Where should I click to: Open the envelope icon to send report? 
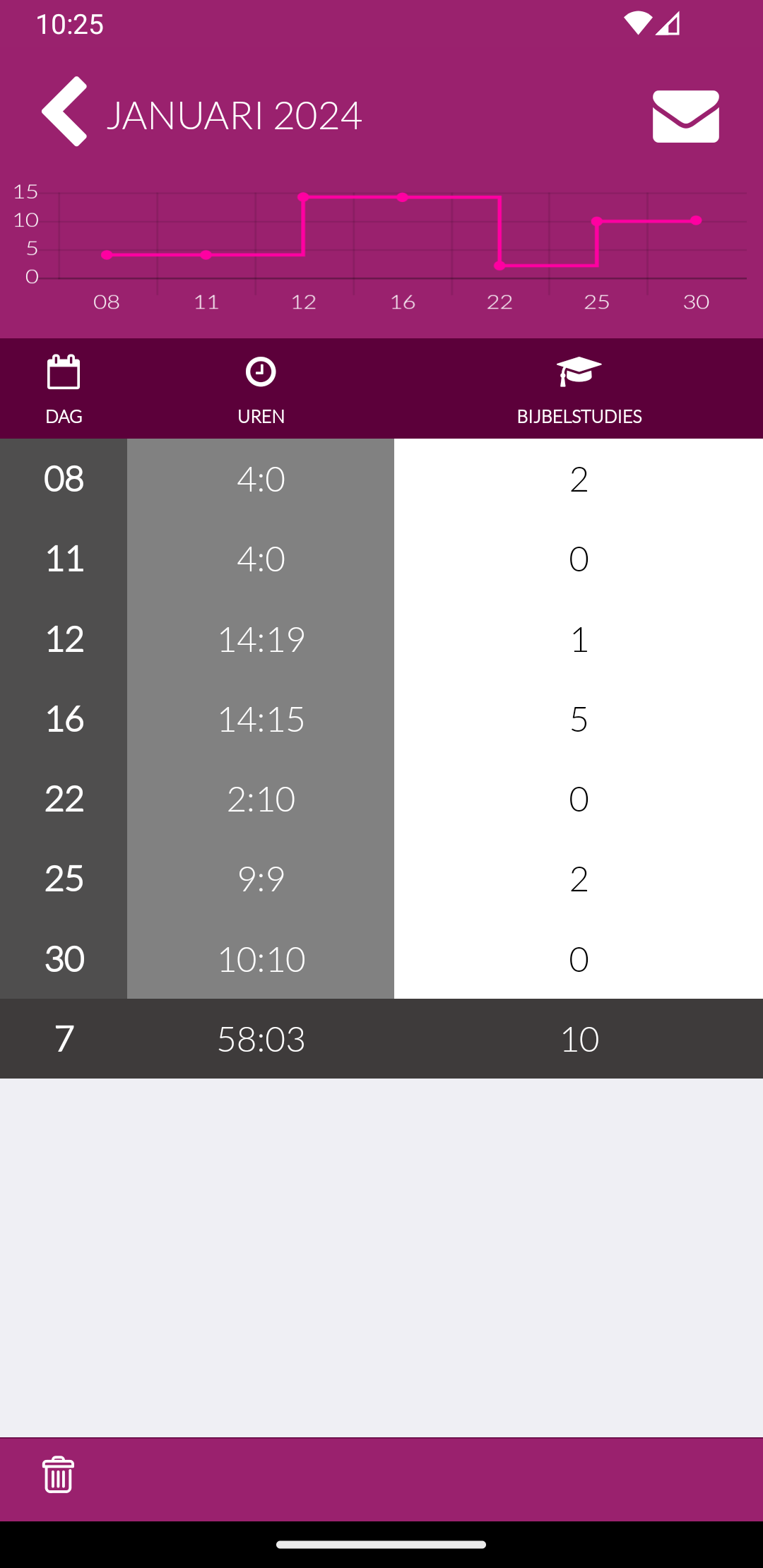(x=685, y=117)
